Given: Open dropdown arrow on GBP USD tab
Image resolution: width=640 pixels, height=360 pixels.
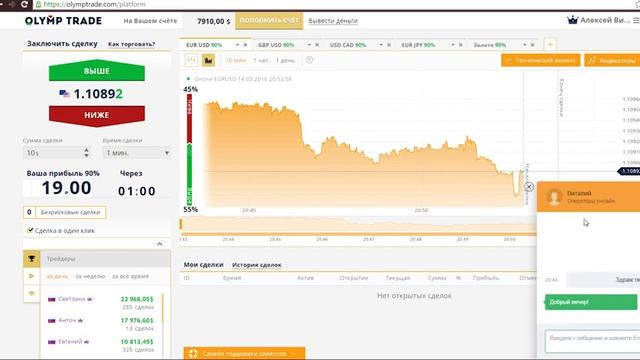Looking at the screenshot, I should click(x=309, y=45).
